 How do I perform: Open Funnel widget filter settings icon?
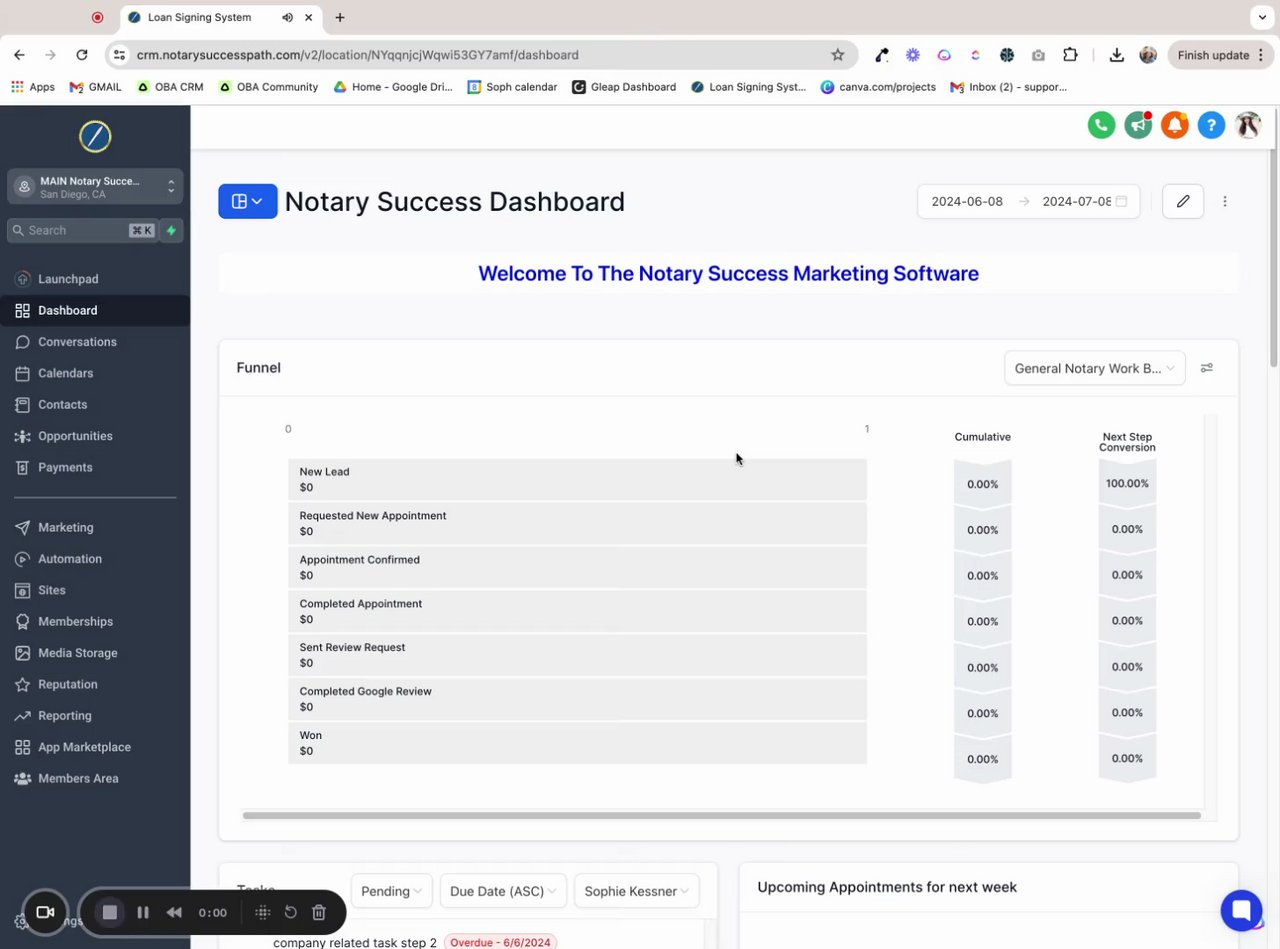(1207, 368)
